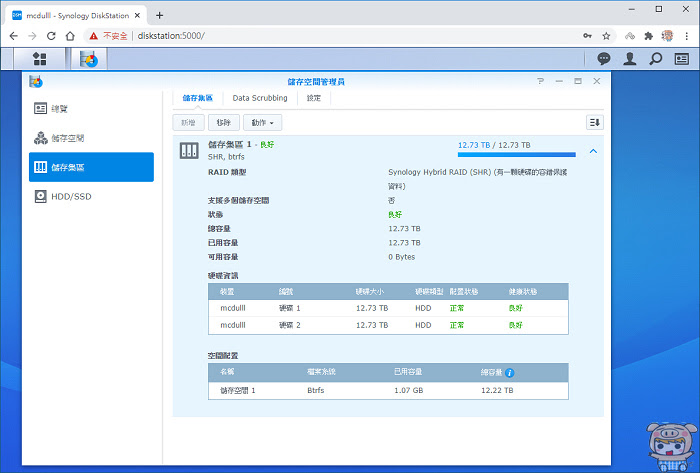
Task: Collapse the storage pool 1 details
Action: [x=593, y=151]
